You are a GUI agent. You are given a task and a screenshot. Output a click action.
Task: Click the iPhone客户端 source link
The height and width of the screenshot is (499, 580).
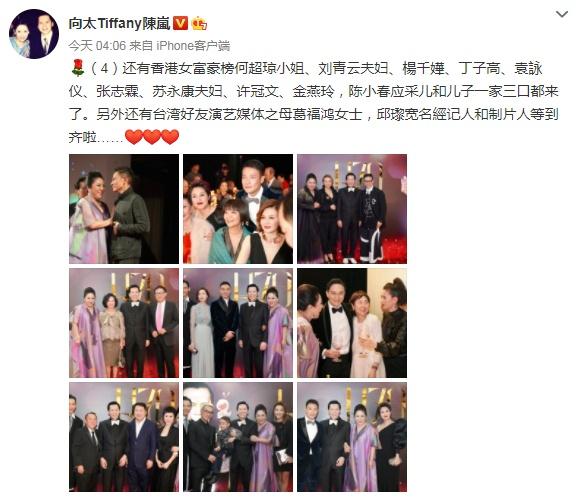pos(193,45)
